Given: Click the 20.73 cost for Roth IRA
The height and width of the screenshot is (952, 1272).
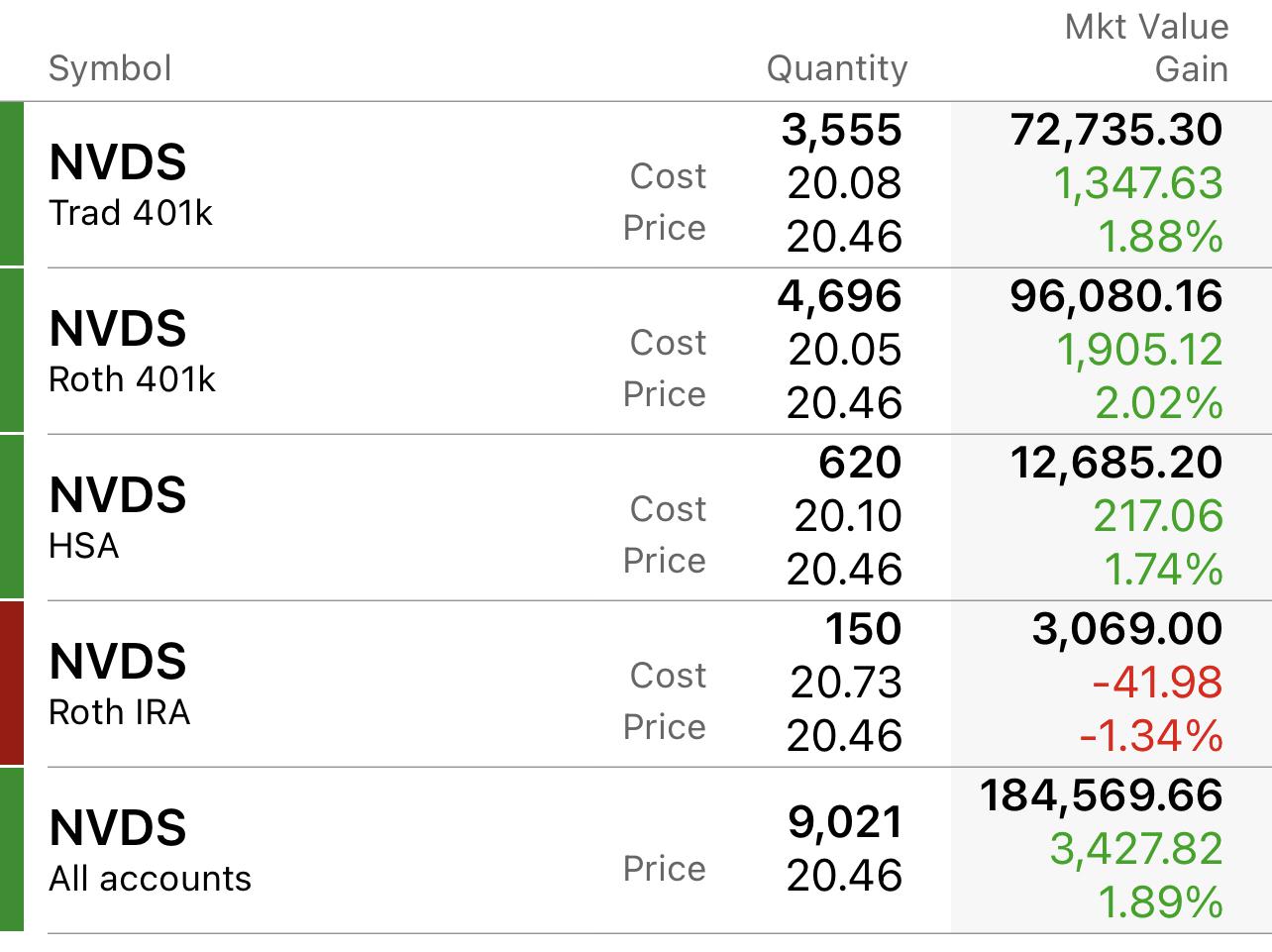Looking at the screenshot, I should click(x=846, y=683).
